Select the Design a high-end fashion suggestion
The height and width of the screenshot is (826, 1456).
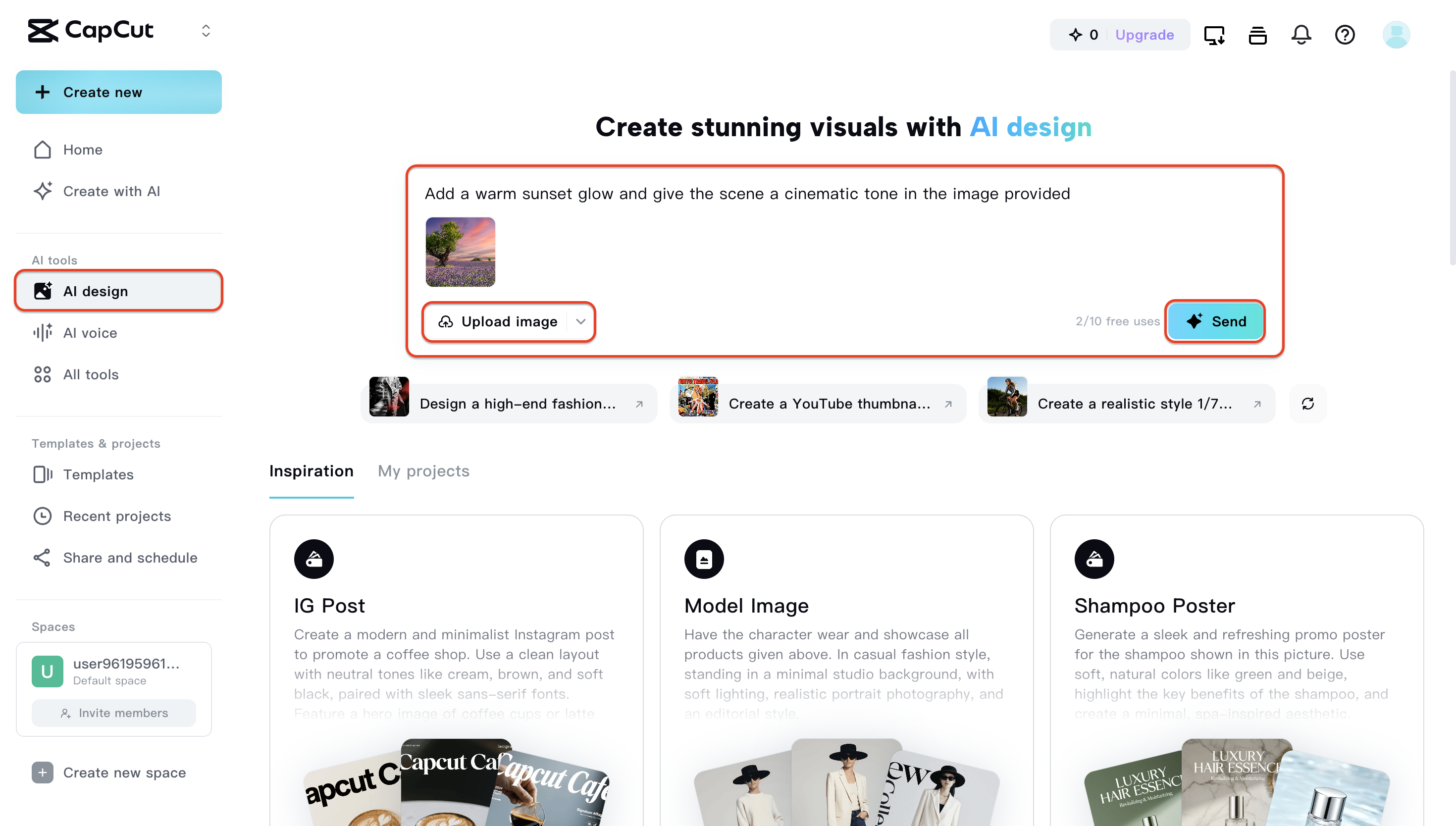click(x=508, y=404)
